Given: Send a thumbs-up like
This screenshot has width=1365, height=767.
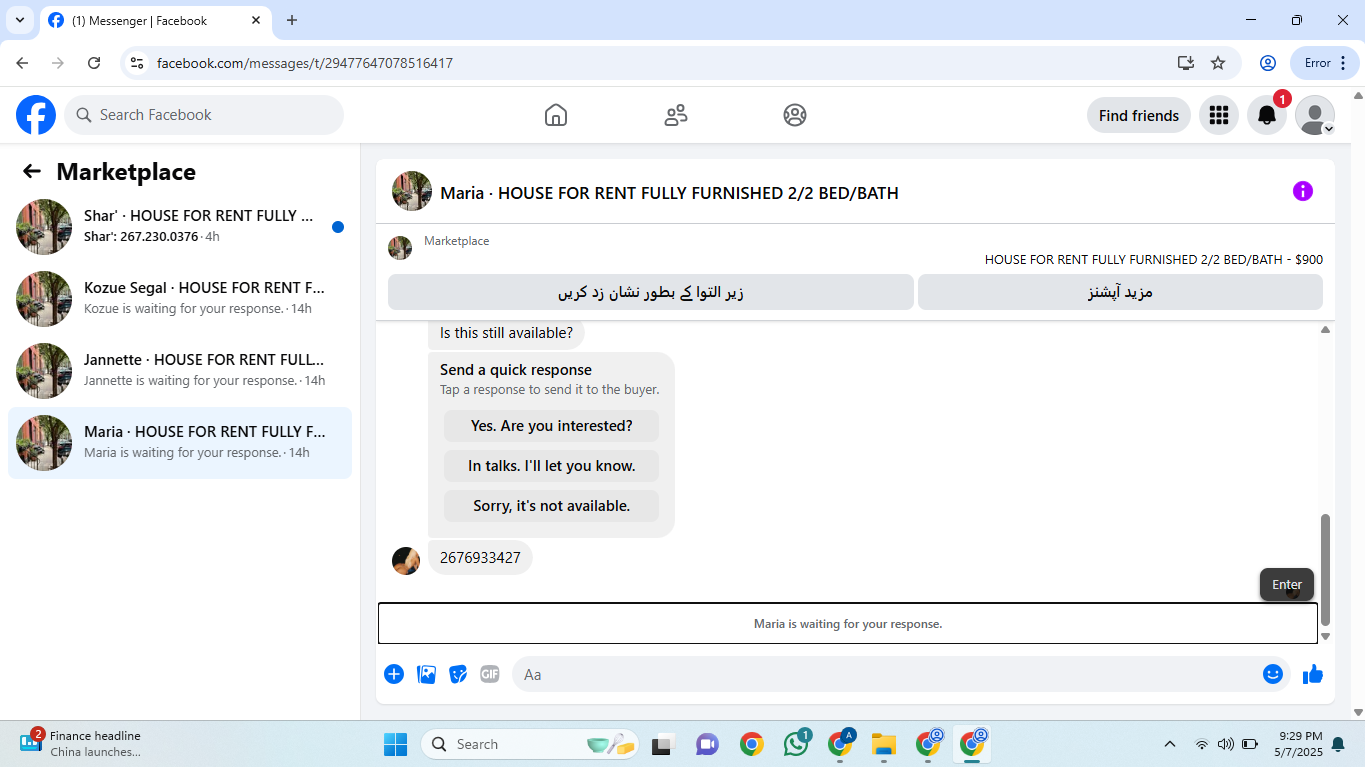Looking at the screenshot, I should coord(1313,674).
